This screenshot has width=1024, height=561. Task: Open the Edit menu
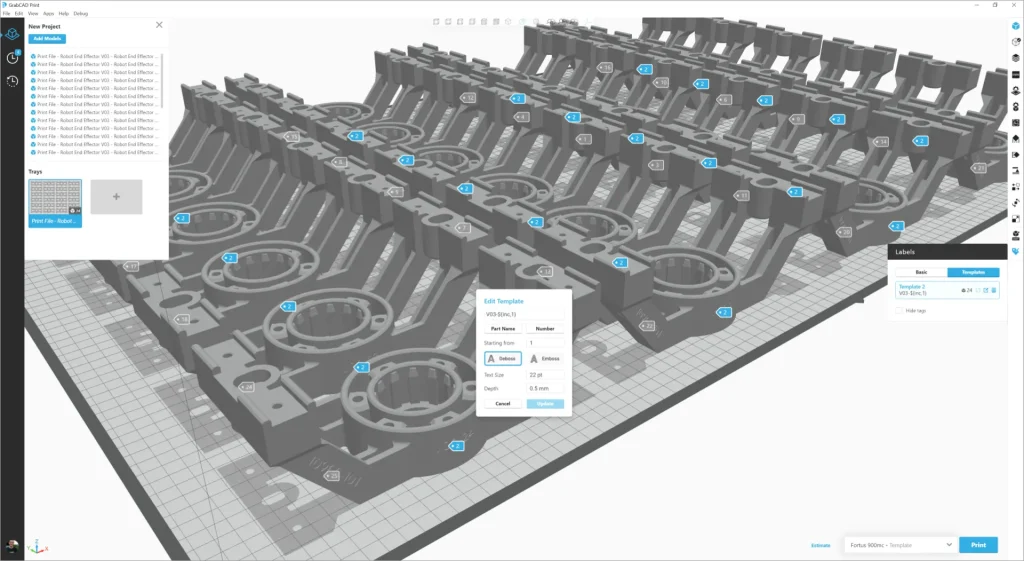pyautogui.click(x=18, y=13)
